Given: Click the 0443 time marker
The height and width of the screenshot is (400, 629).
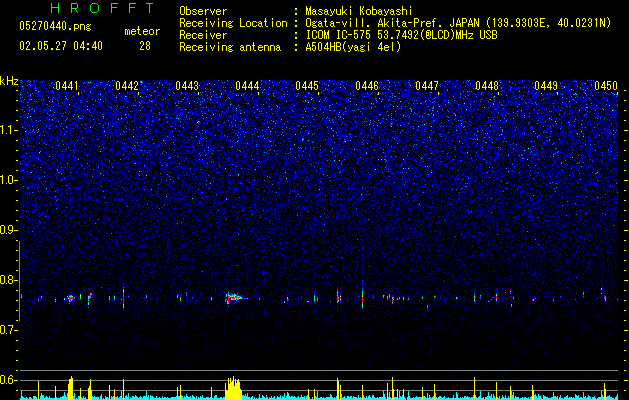Looking at the screenshot, I should coord(187,86).
